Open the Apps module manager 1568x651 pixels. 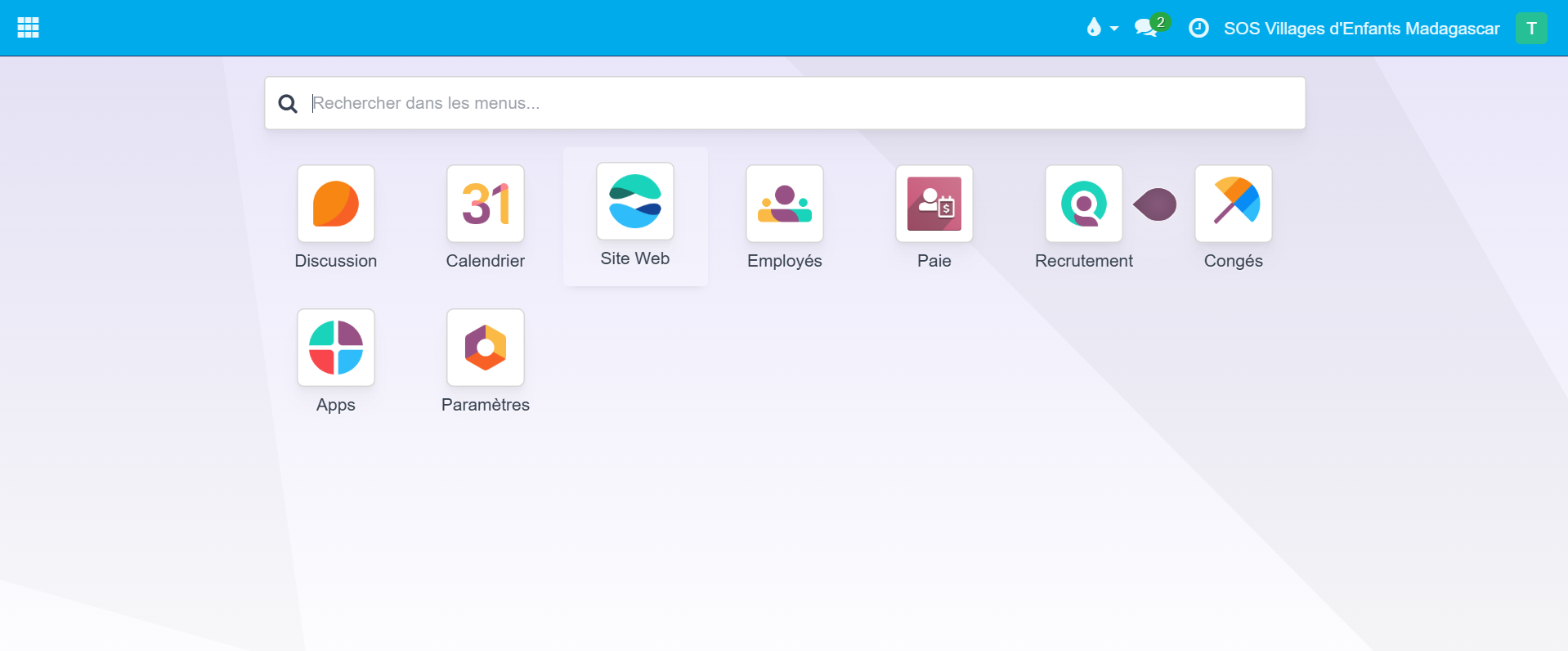pyautogui.click(x=336, y=348)
